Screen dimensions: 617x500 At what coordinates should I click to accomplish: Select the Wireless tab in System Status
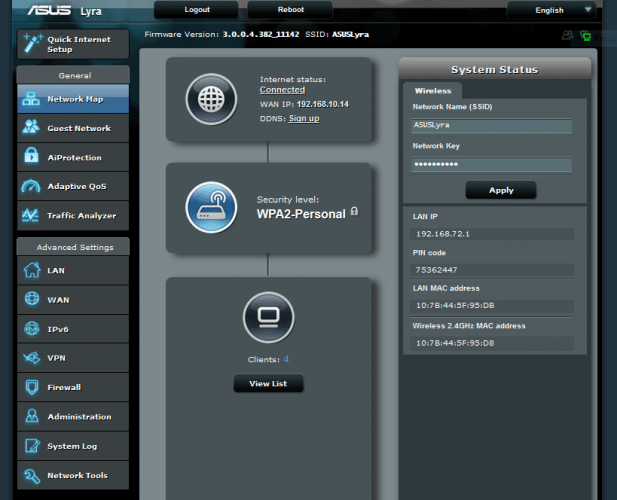tap(432, 90)
